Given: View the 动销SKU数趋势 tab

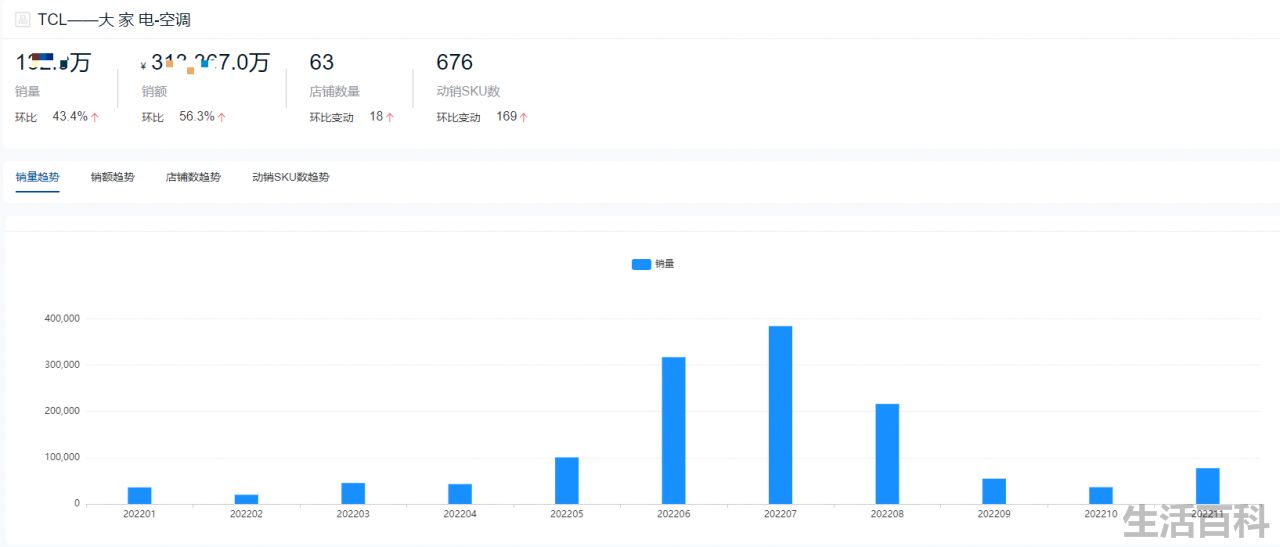Looking at the screenshot, I should tap(291, 177).
